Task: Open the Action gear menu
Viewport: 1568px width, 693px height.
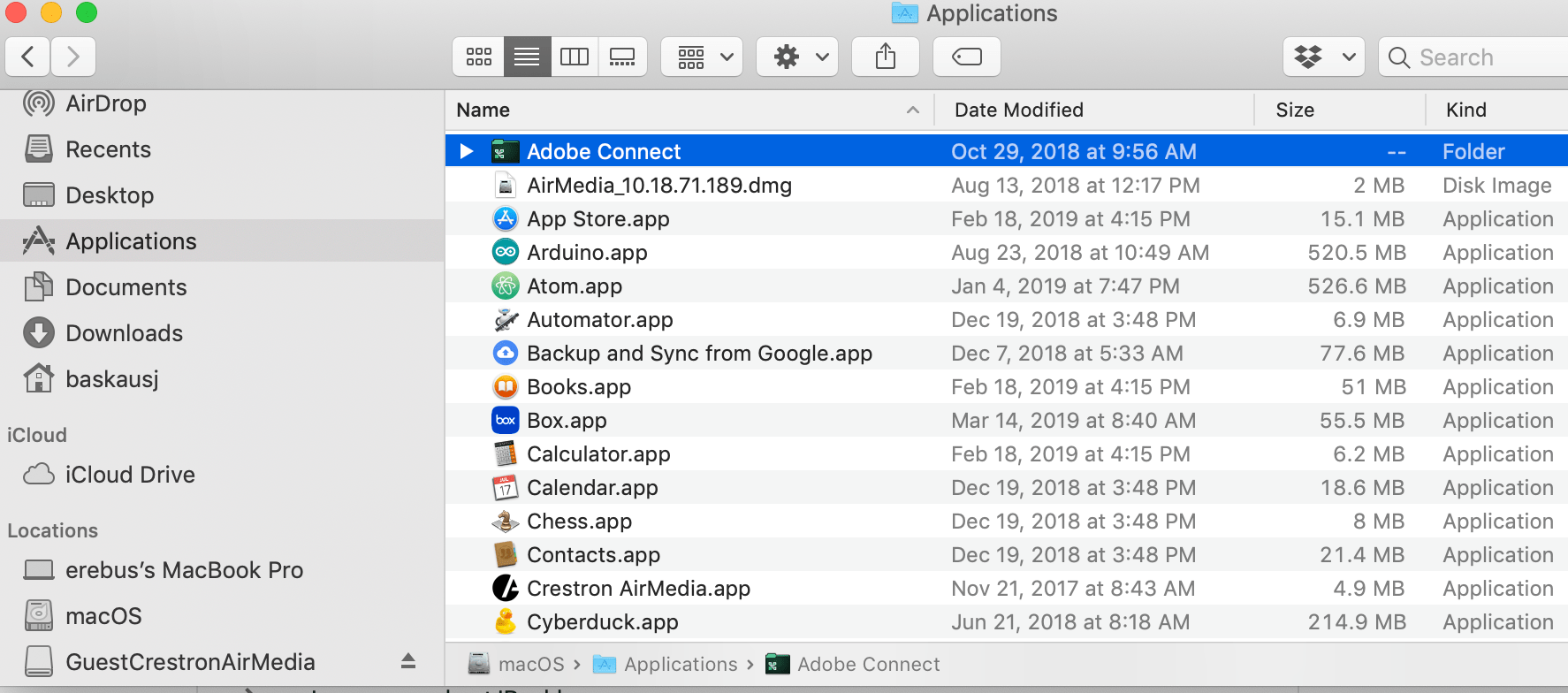Action: click(x=797, y=57)
